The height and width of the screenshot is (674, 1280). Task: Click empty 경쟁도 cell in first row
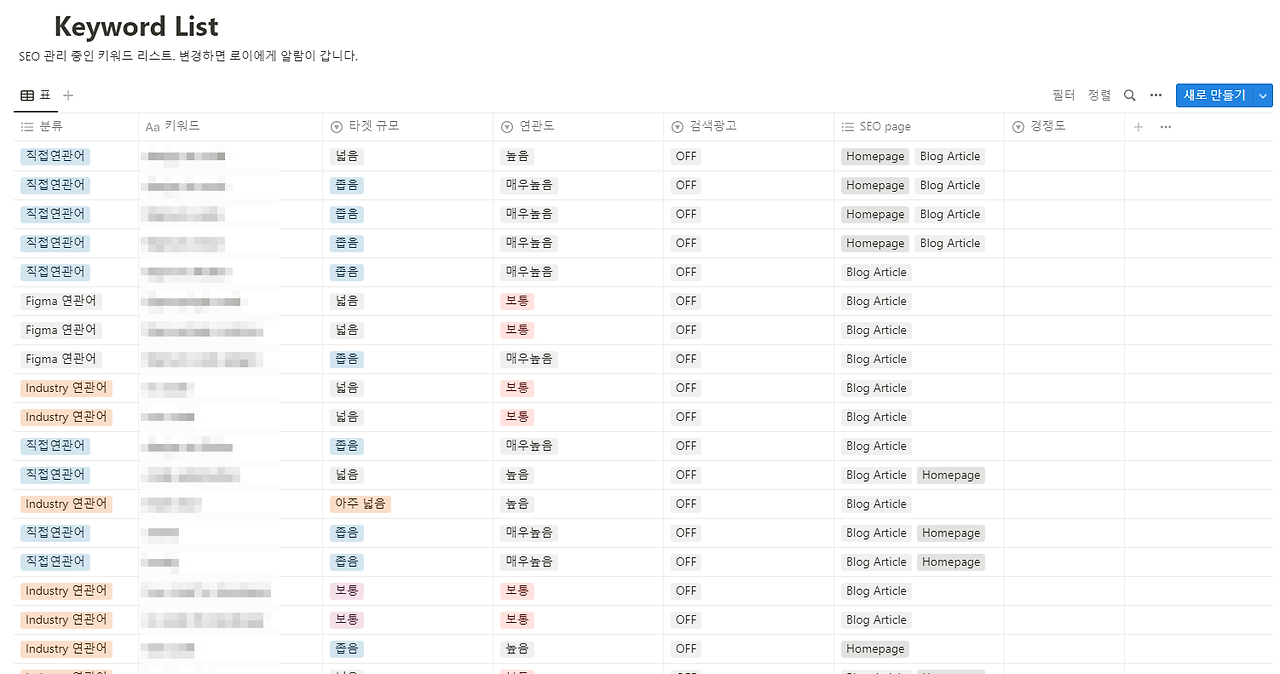tap(1064, 156)
